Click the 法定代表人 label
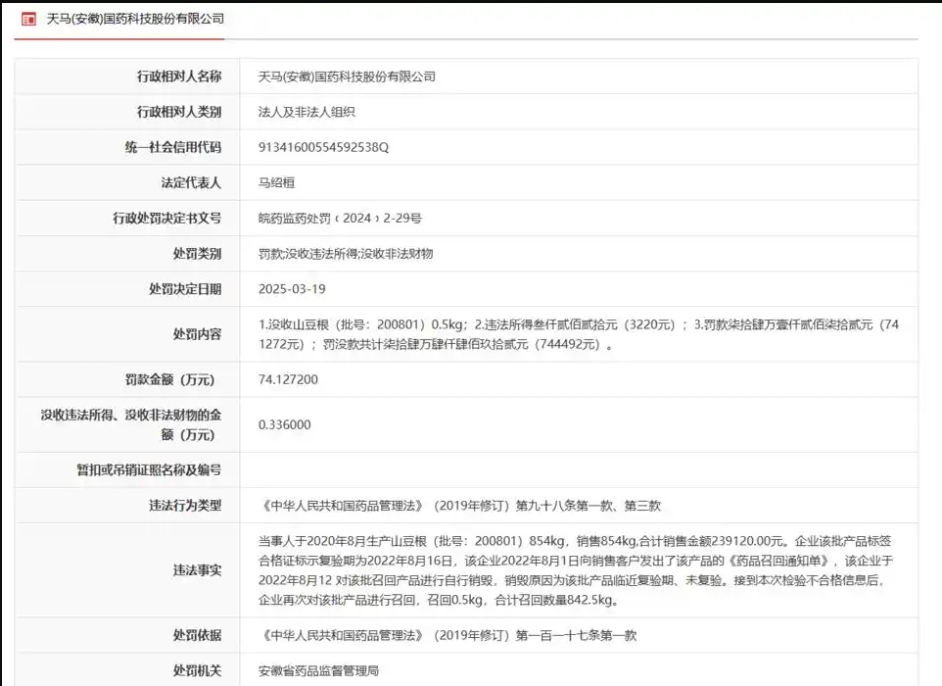This screenshot has height=686, width=942. click(191, 183)
